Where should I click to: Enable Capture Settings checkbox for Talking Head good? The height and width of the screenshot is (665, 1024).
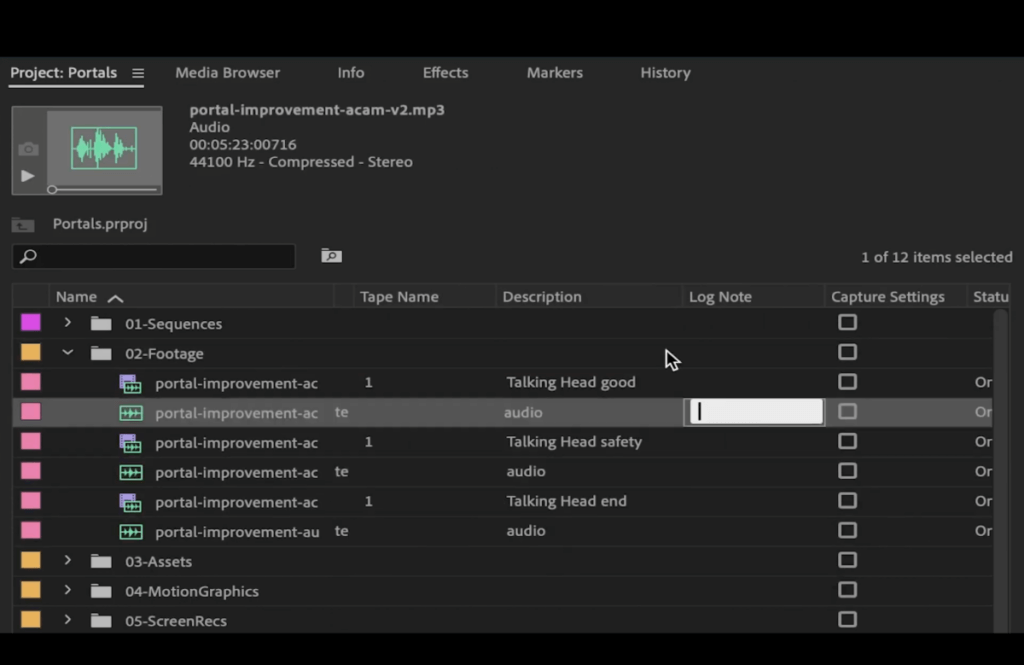click(x=848, y=382)
